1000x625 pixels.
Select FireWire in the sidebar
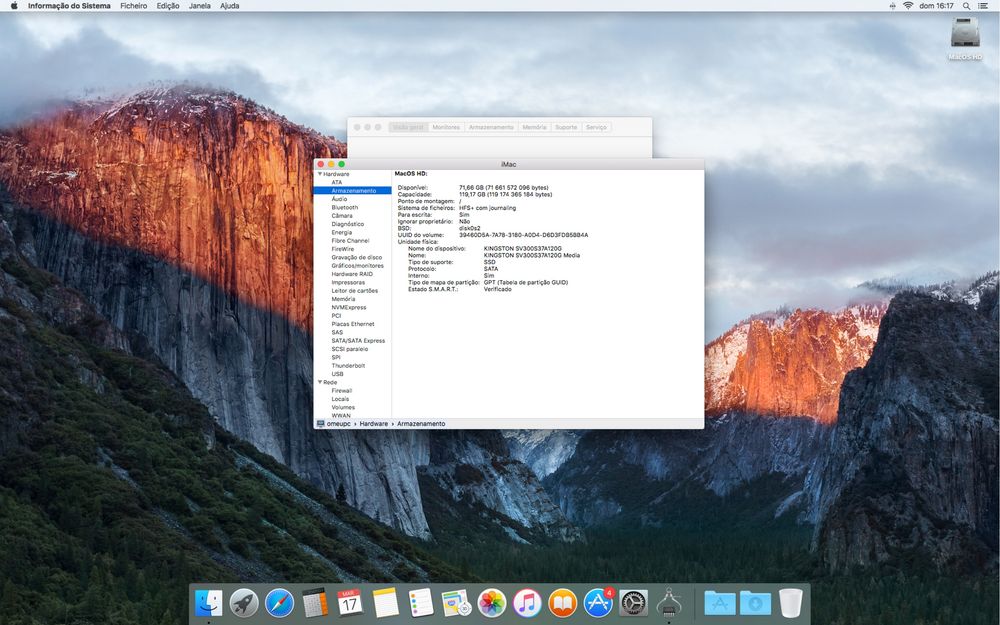tap(342, 249)
